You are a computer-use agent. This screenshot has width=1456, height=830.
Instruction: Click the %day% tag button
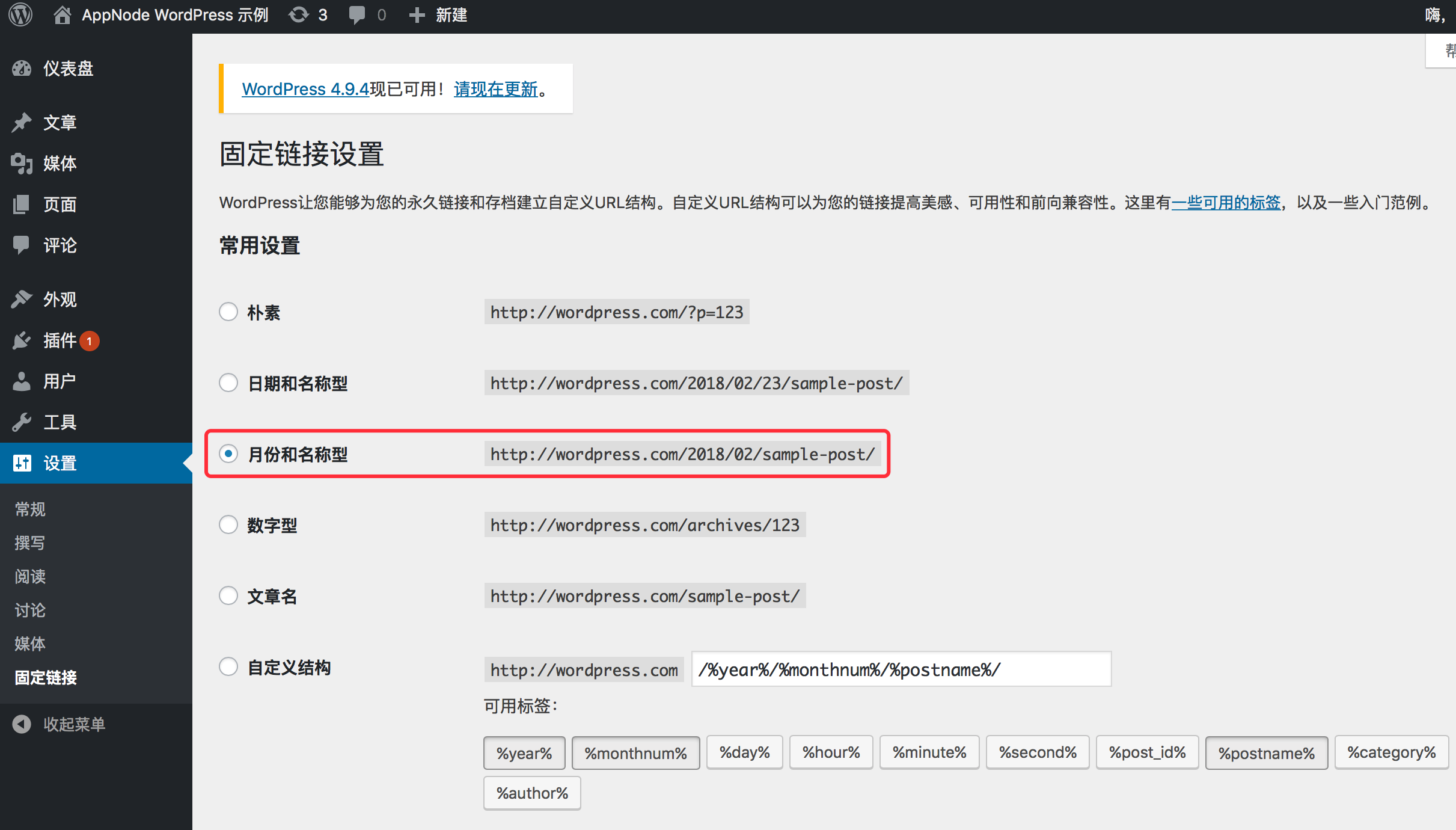click(745, 752)
